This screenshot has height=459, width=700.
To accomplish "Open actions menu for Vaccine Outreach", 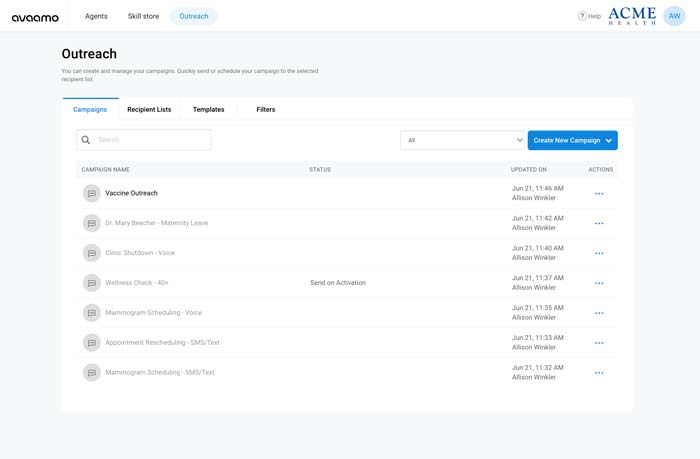I will (599, 194).
